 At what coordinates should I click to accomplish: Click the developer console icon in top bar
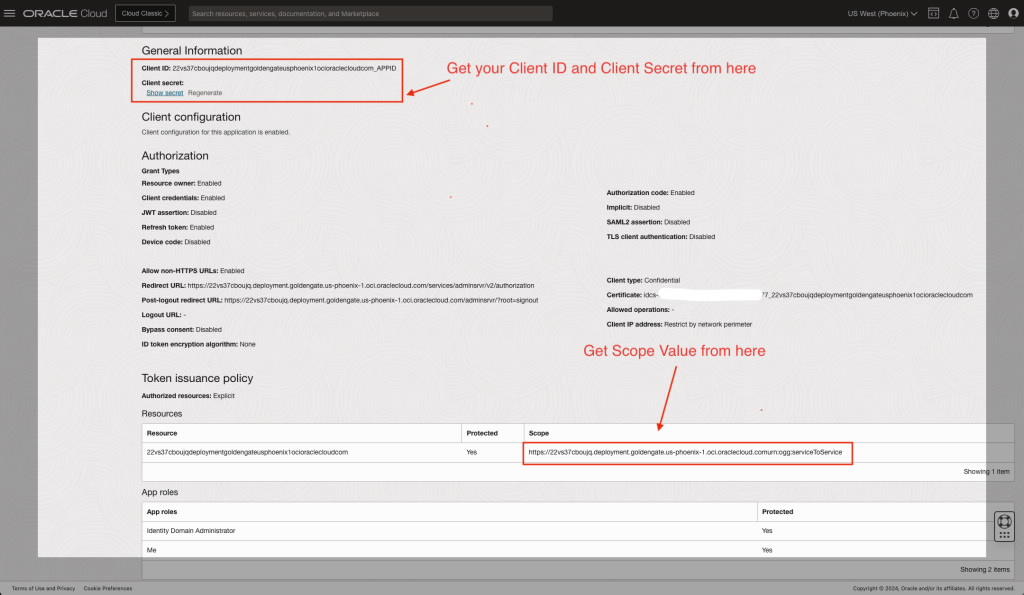(933, 13)
